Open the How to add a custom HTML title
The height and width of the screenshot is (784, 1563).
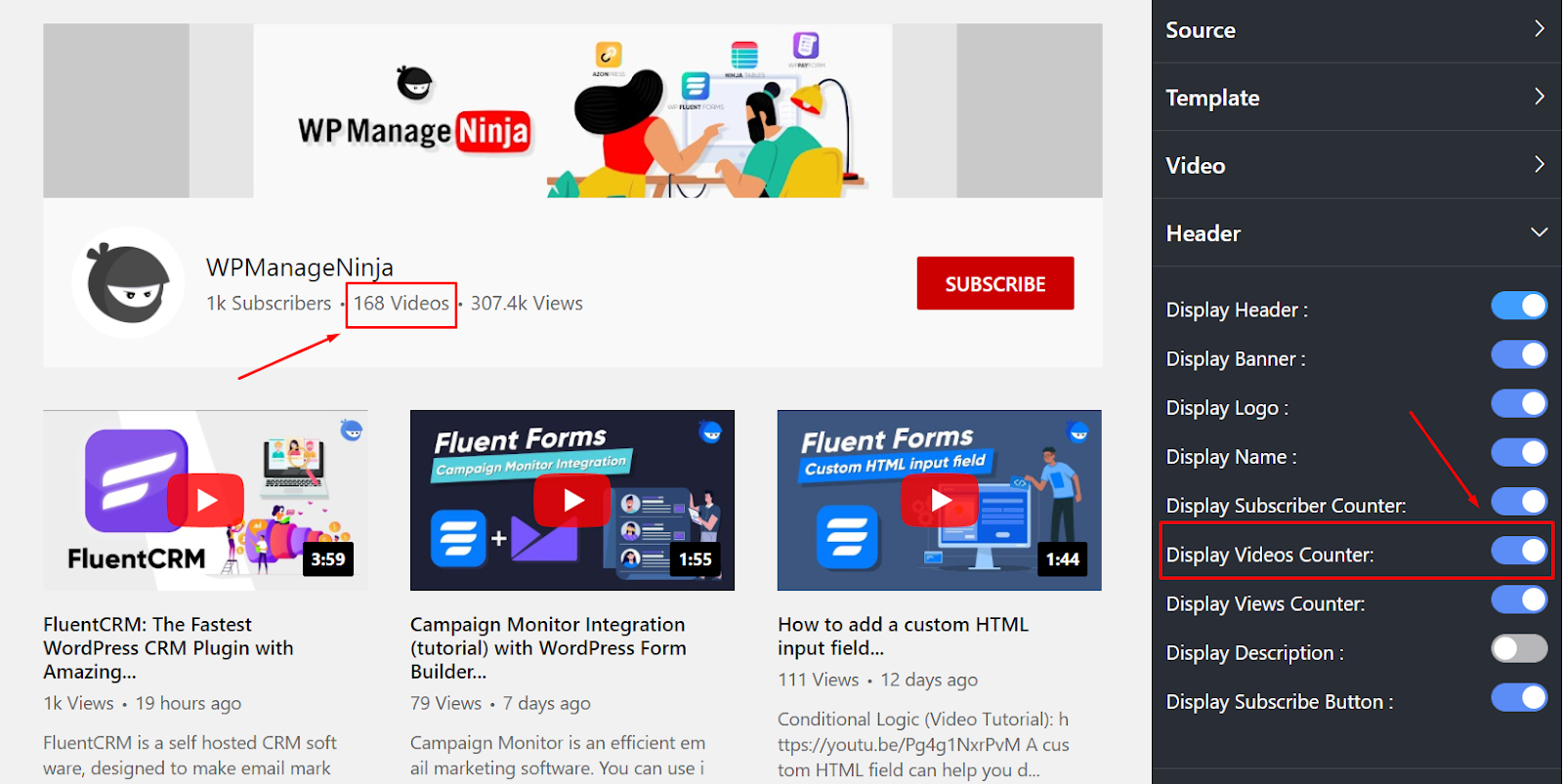tap(903, 636)
